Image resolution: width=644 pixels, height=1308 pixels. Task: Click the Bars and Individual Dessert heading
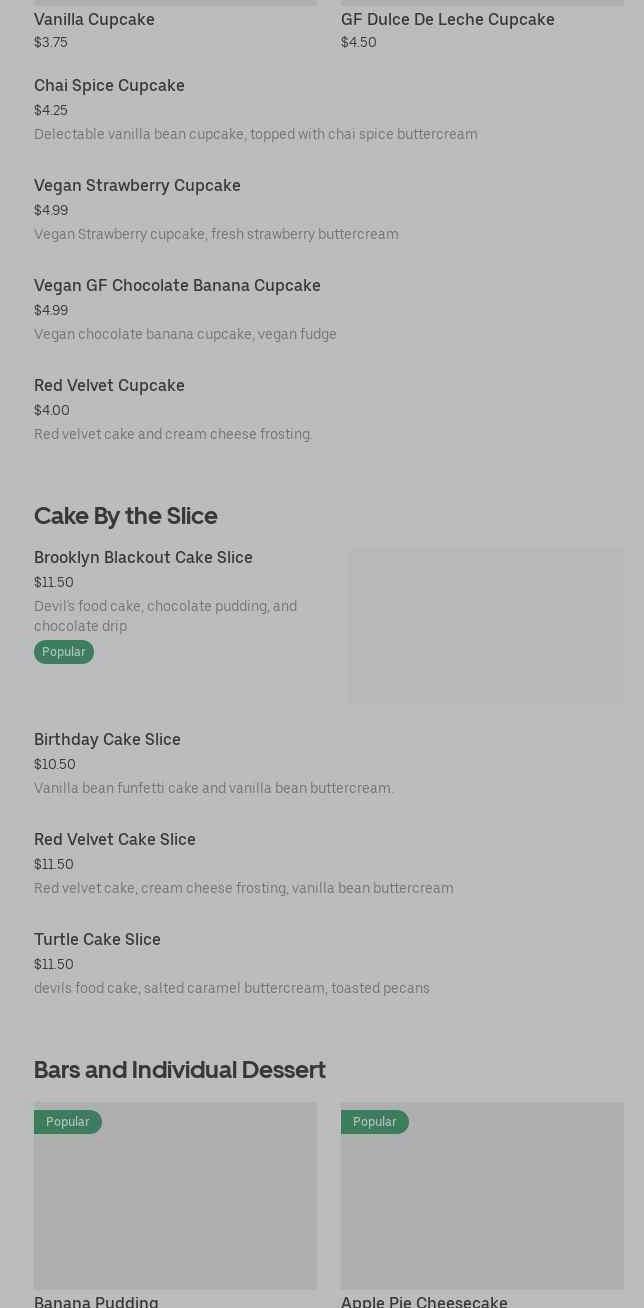coord(180,1069)
